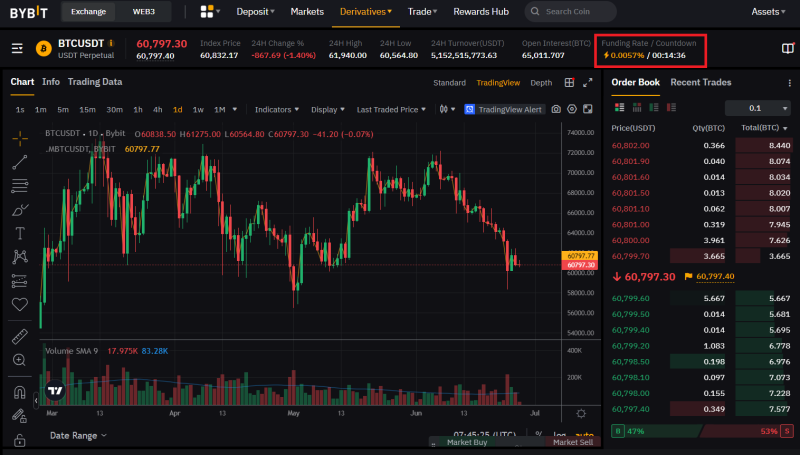Show sell orders only view
The height and width of the screenshot is (455, 800).
(671, 107)
